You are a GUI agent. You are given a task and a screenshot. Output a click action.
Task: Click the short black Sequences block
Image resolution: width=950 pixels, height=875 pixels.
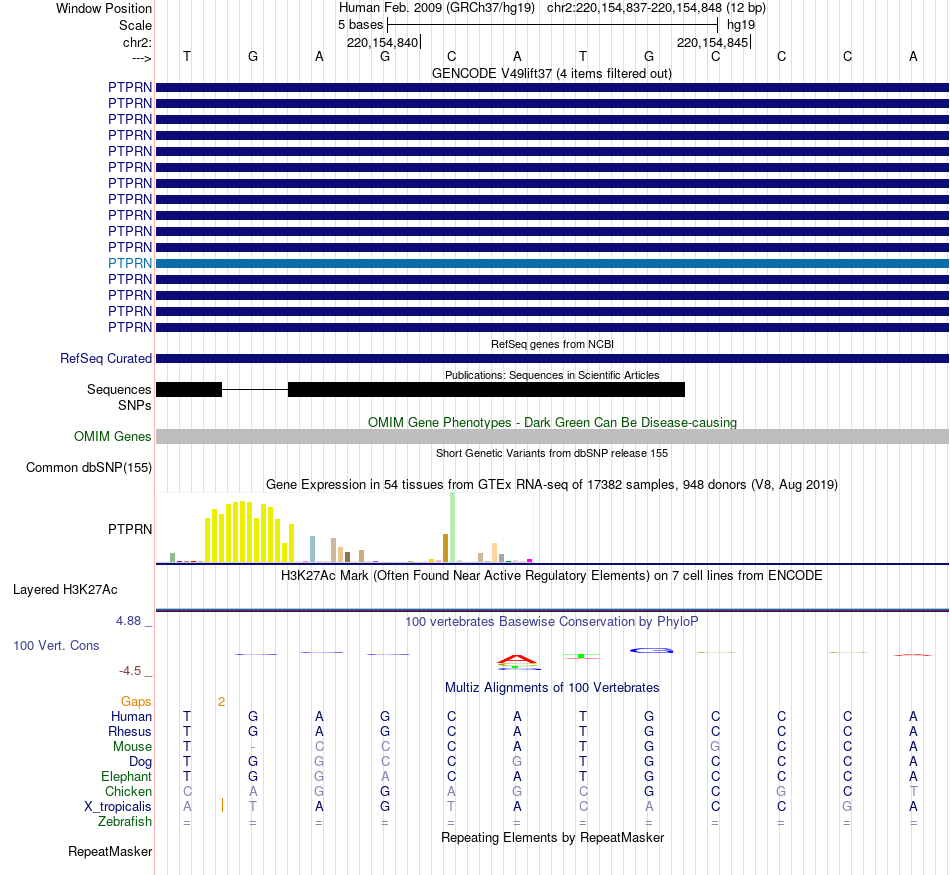pos(189,390)
